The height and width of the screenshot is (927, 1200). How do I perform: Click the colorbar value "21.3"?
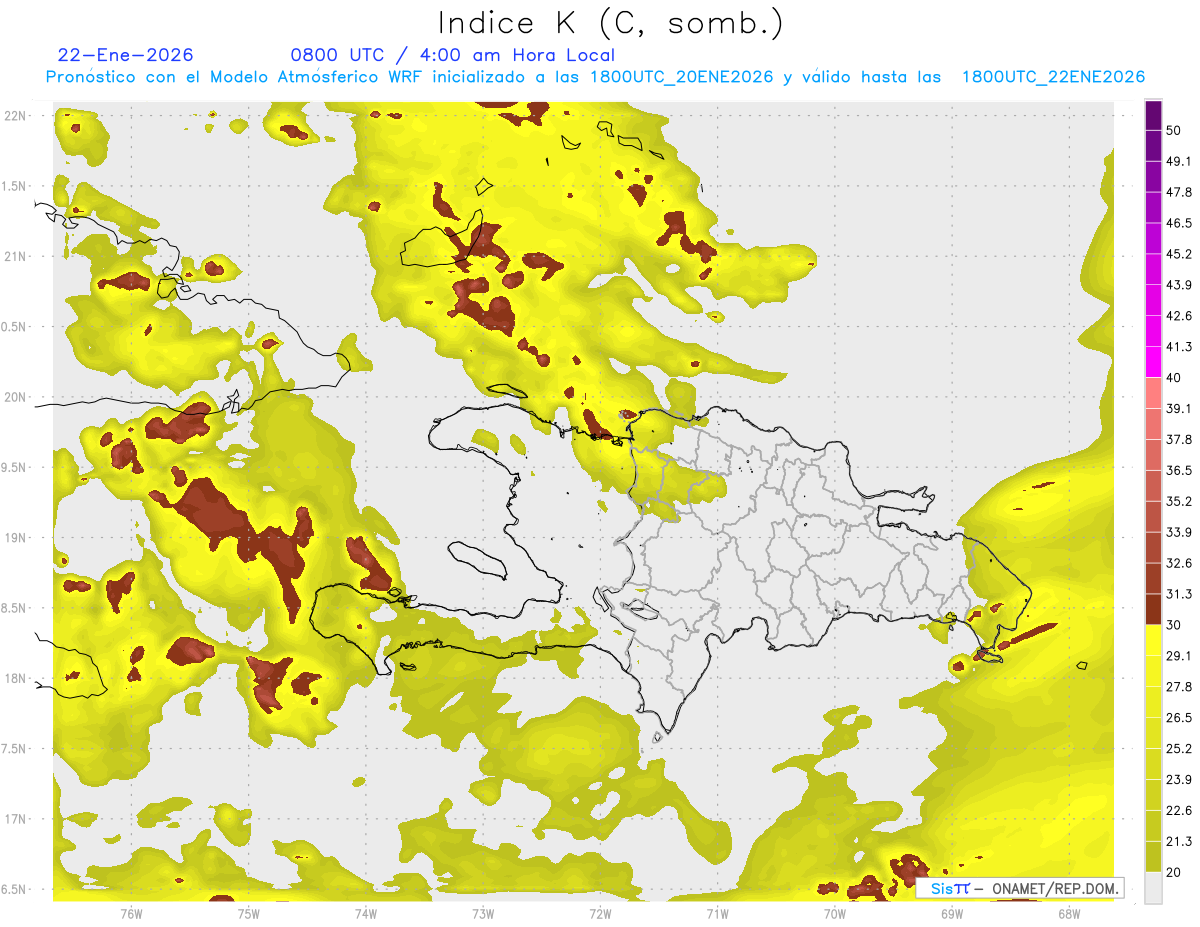coord(1180,841)
